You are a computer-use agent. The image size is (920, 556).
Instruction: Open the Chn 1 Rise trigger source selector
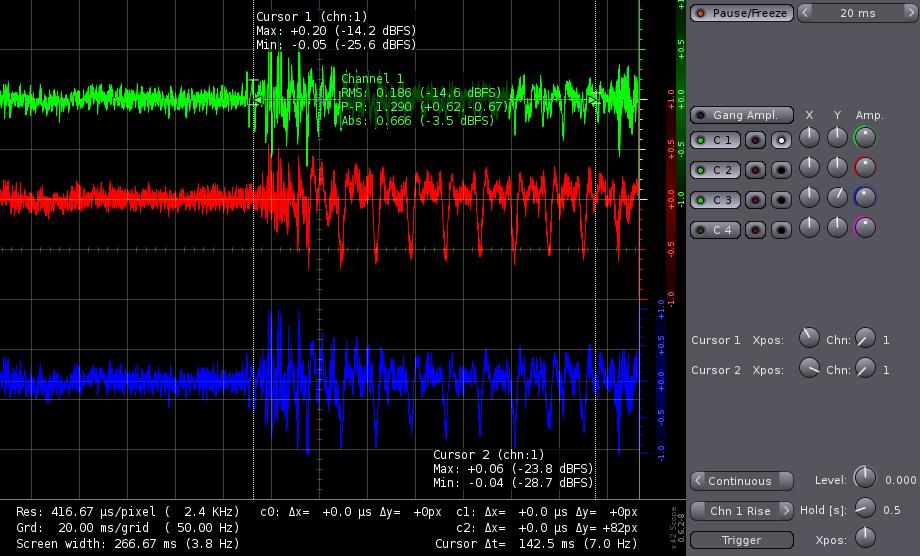(742, 511)
